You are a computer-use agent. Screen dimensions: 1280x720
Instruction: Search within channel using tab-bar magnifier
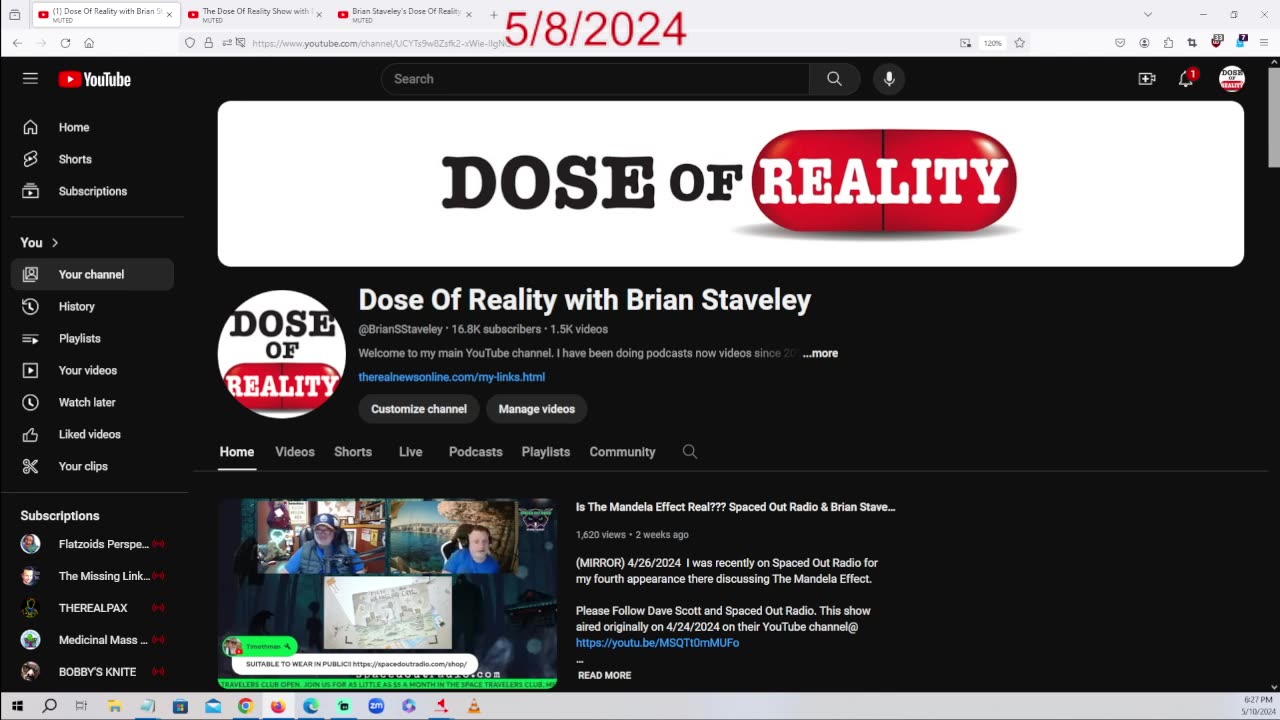coord(690,452)
